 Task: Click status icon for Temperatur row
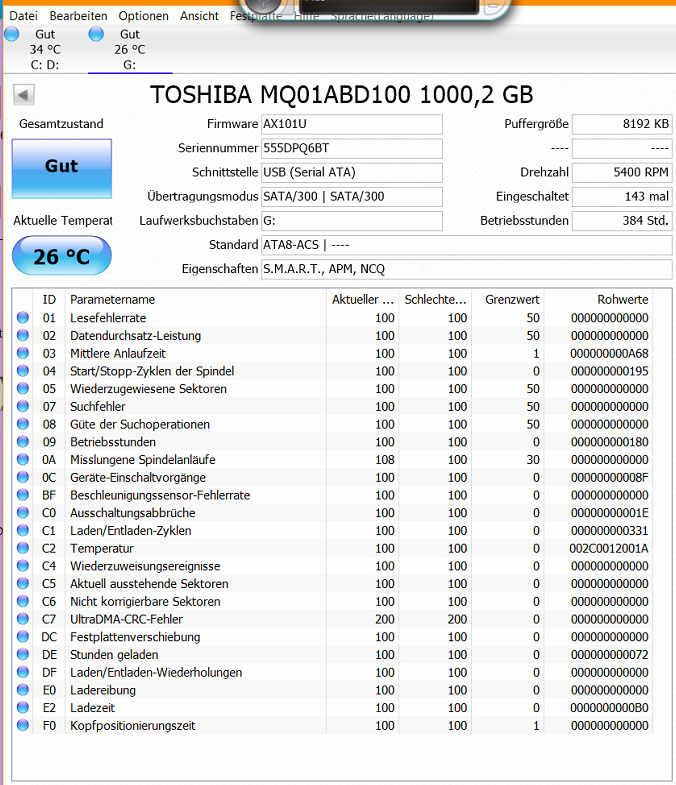23,548
